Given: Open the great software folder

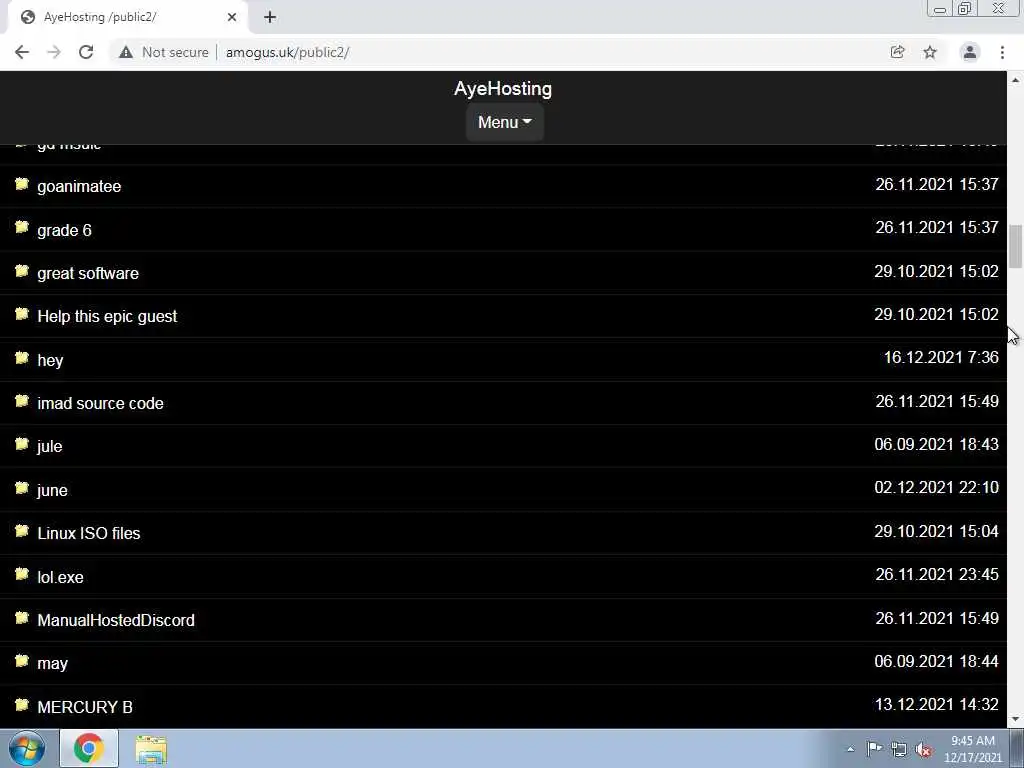Looking at the screenshot, I should [x=88, y=273].
